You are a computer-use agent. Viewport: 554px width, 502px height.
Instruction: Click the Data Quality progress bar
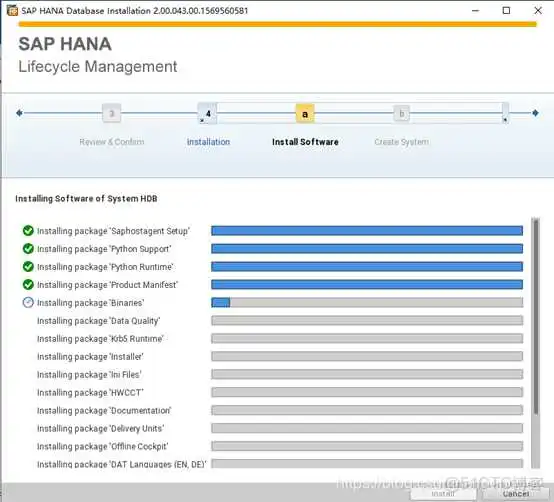pyautogui.click(x=367, y=320)
